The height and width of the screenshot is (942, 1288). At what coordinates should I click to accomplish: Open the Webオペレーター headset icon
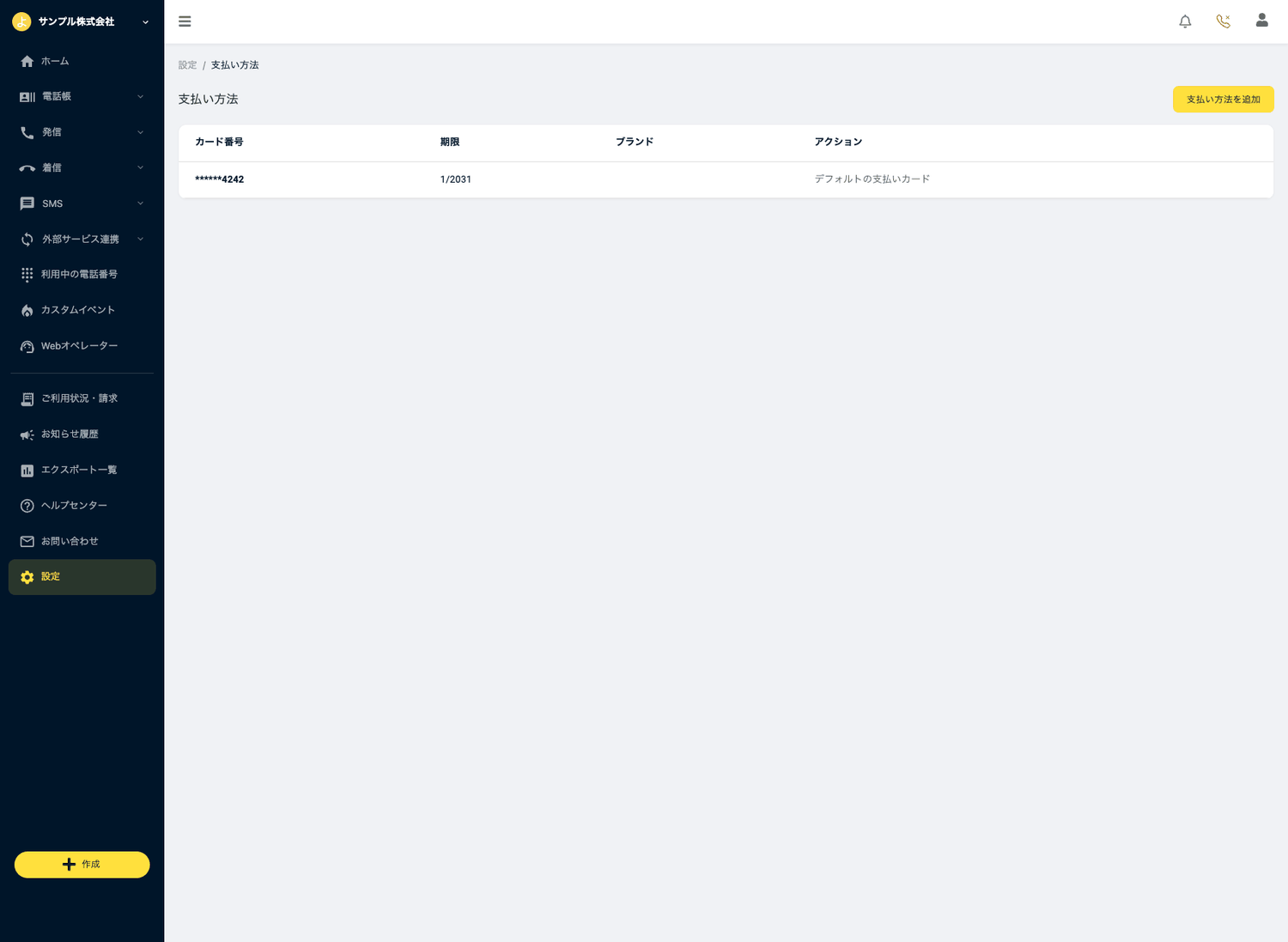click(27, 346)
